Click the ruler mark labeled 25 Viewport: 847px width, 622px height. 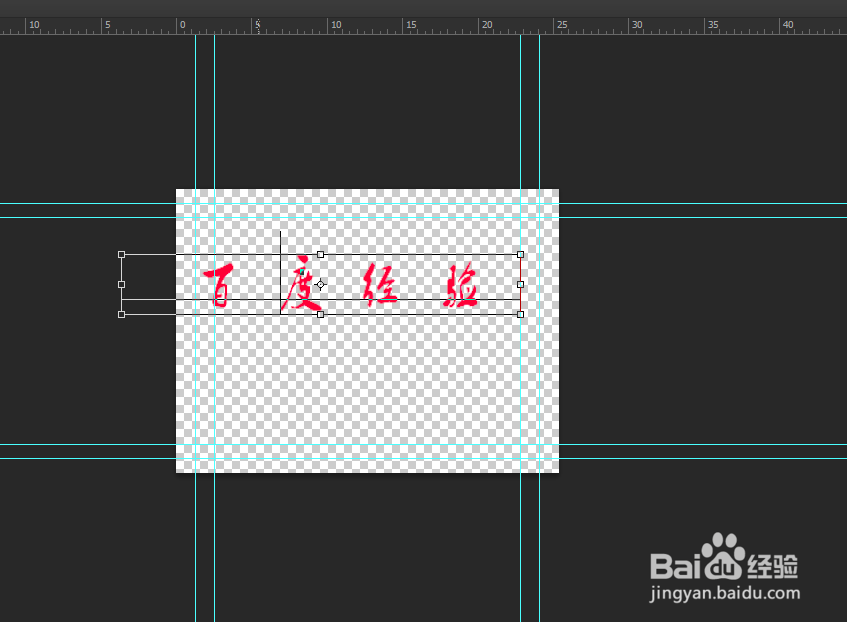click(562, 25)
